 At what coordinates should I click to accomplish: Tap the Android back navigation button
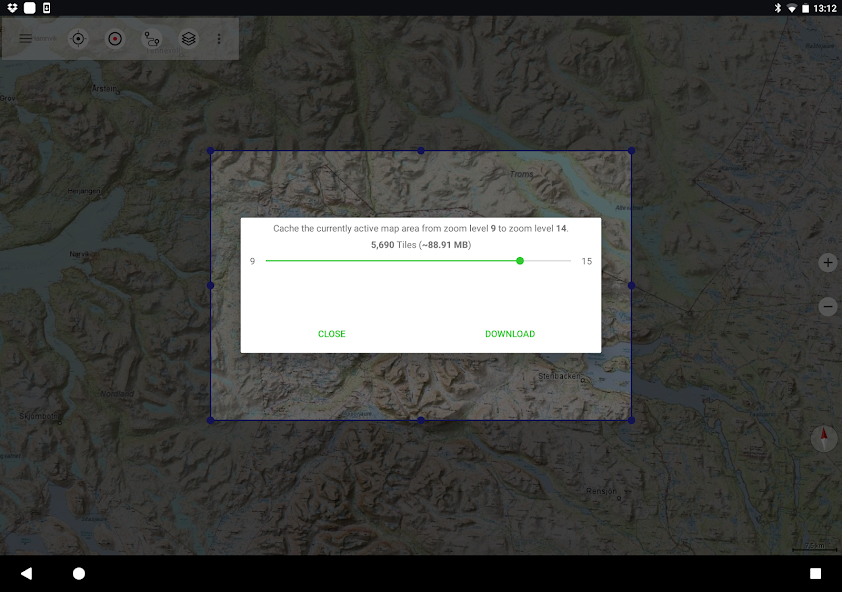26,573
